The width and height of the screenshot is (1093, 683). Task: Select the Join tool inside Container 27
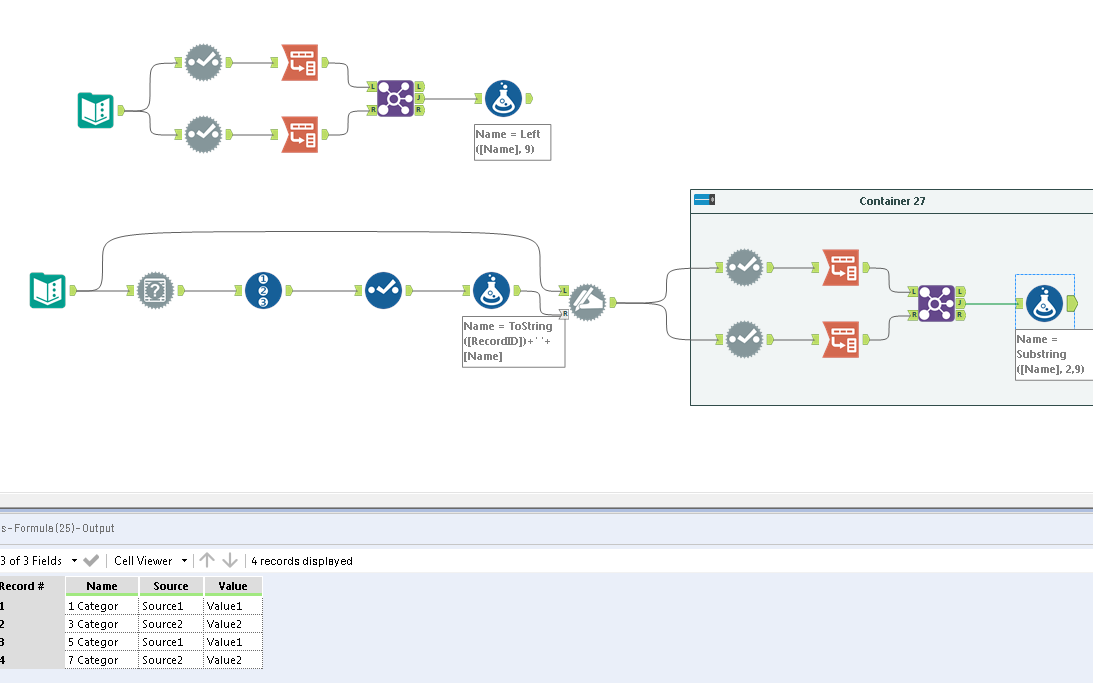click(x=937, y=303)
